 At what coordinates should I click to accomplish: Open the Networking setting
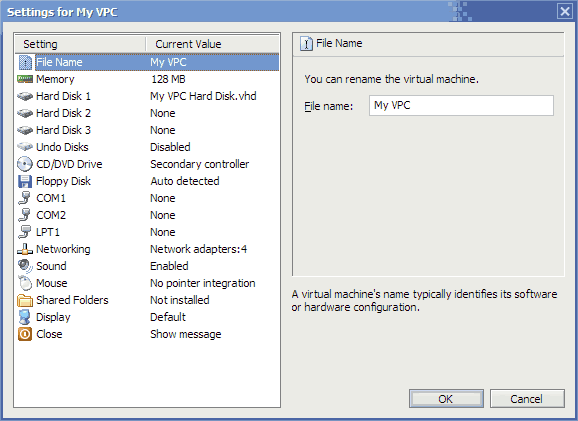point(63,250)
